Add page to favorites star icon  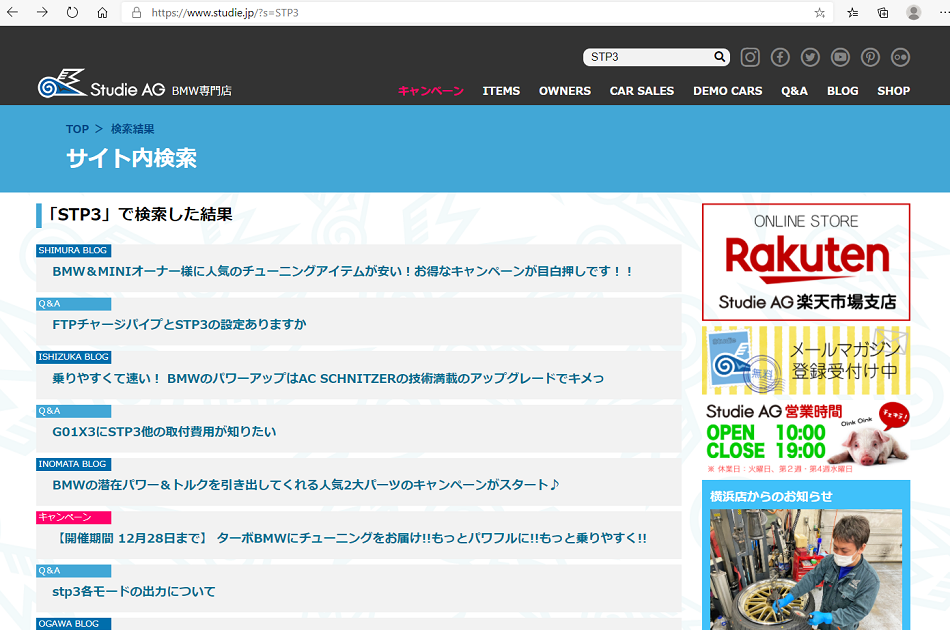820,12
